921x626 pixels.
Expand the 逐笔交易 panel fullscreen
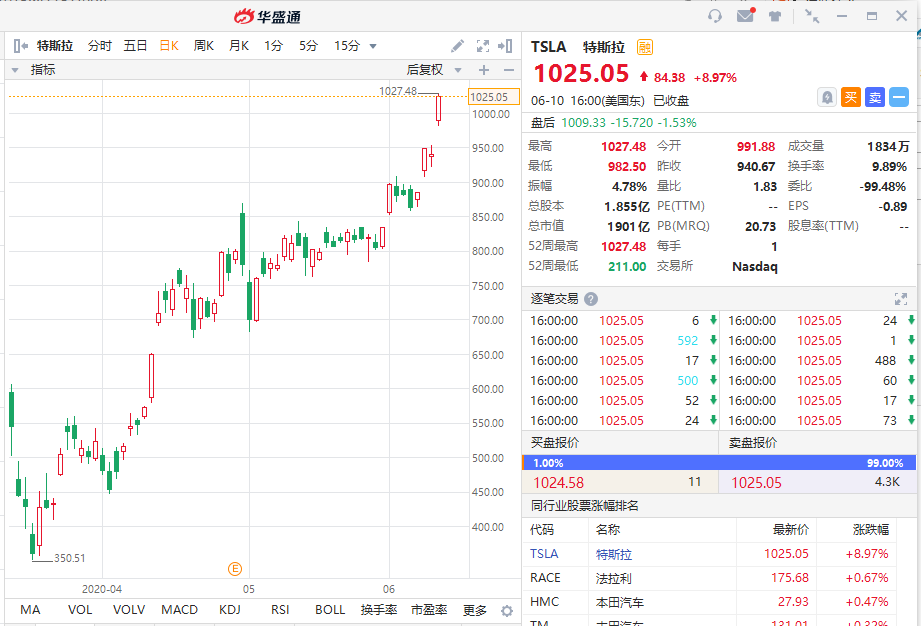click(900, 299)
